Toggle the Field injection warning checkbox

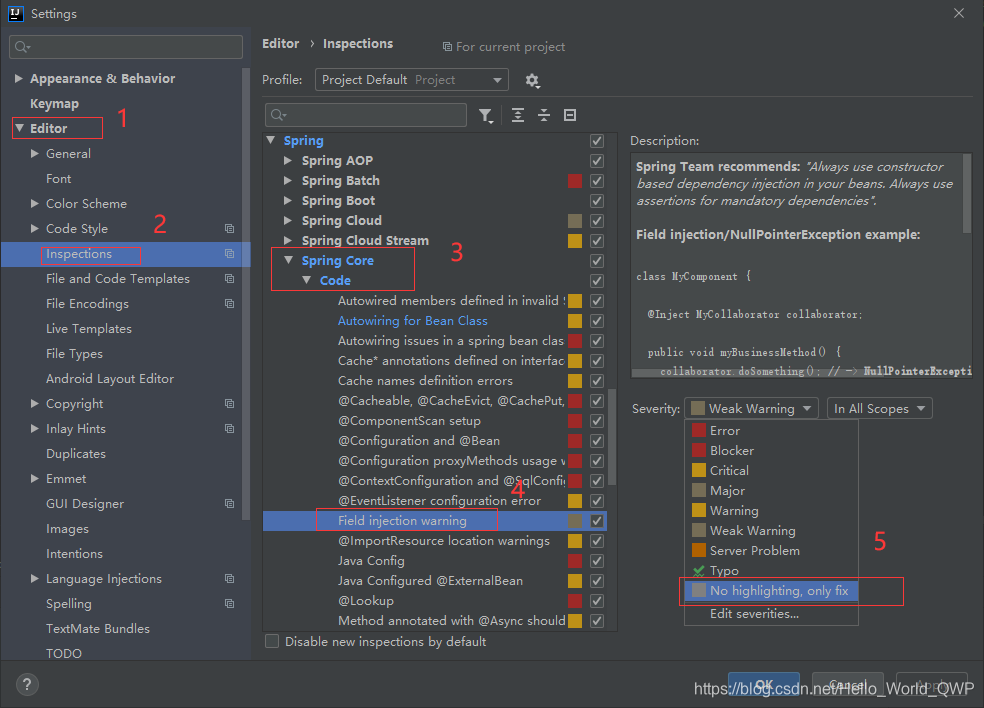[597, 520]
